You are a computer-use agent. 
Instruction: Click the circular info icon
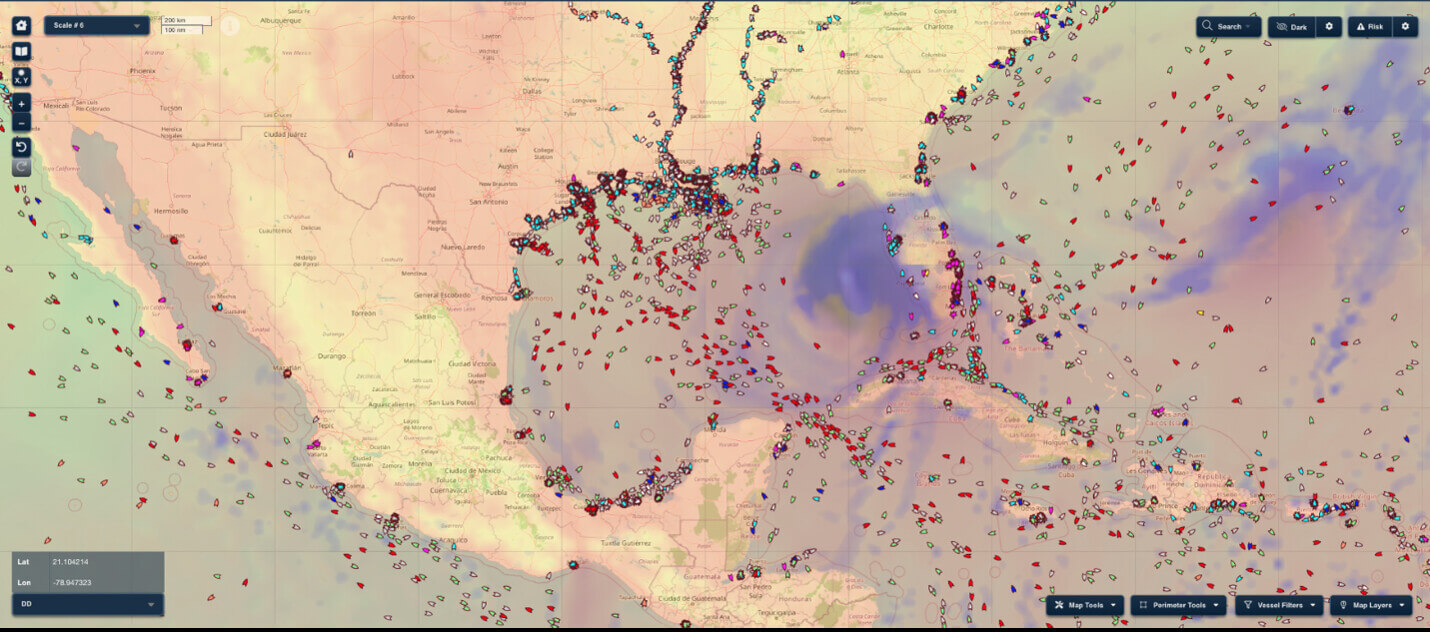[230, 26]
